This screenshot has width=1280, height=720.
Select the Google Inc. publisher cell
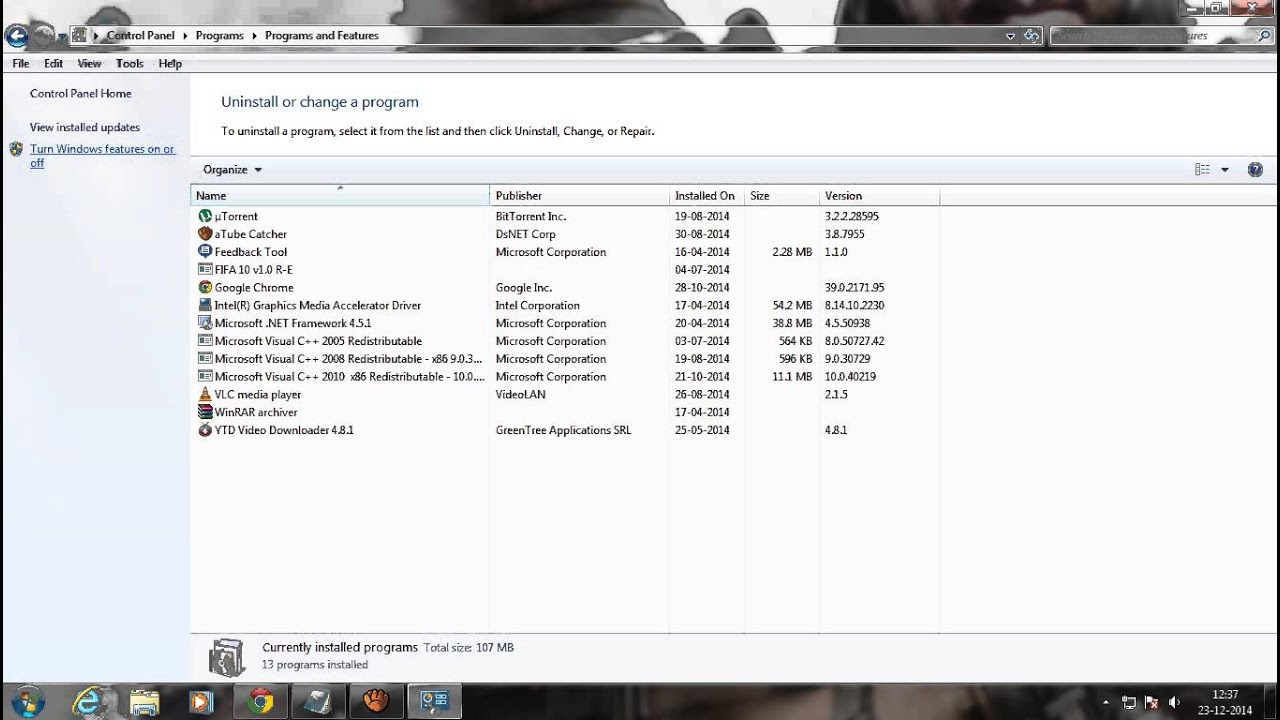click(x=524, y=288)
